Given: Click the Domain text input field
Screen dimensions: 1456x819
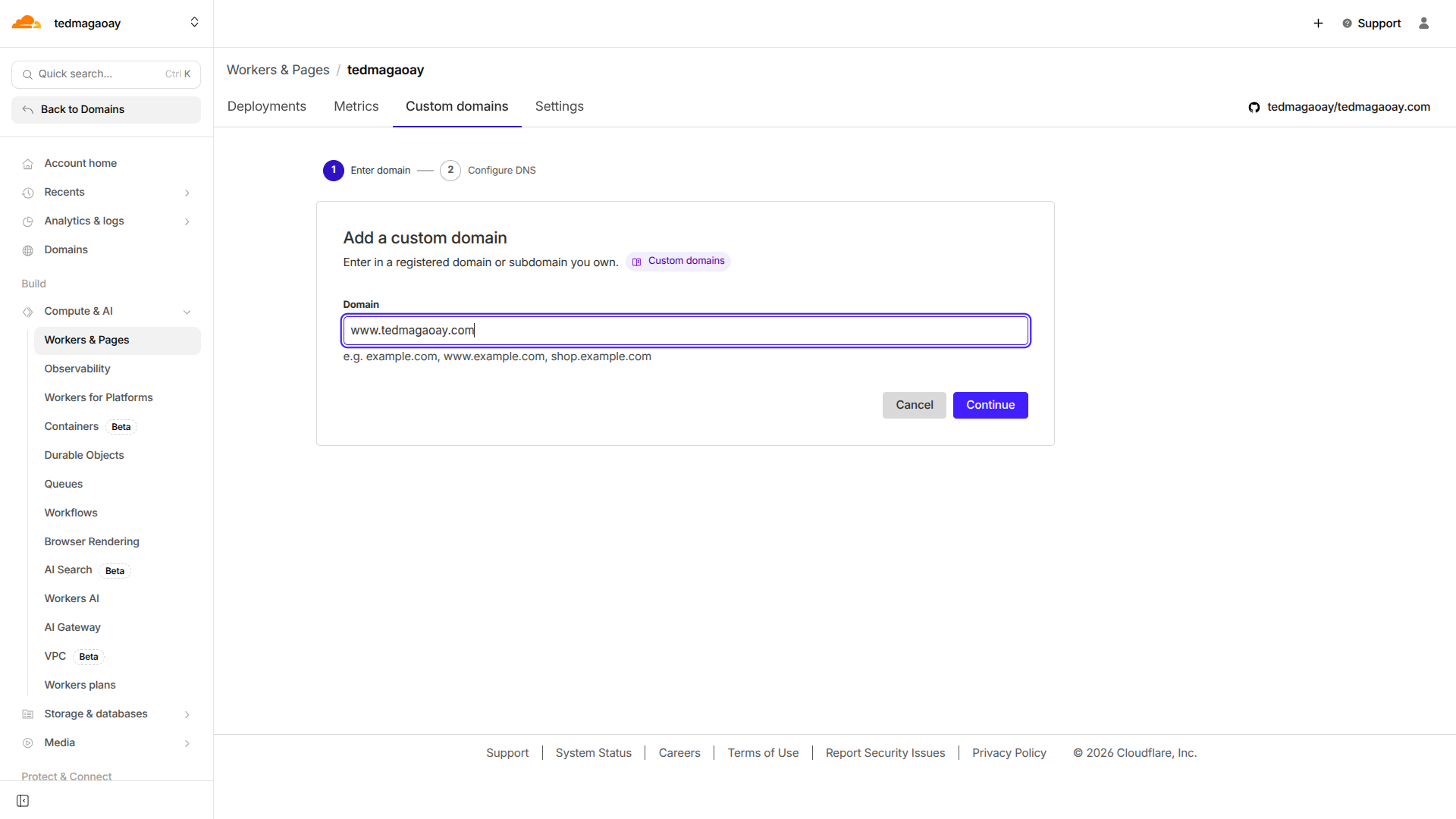Looking at the screenshot, I should pos(685,331).
